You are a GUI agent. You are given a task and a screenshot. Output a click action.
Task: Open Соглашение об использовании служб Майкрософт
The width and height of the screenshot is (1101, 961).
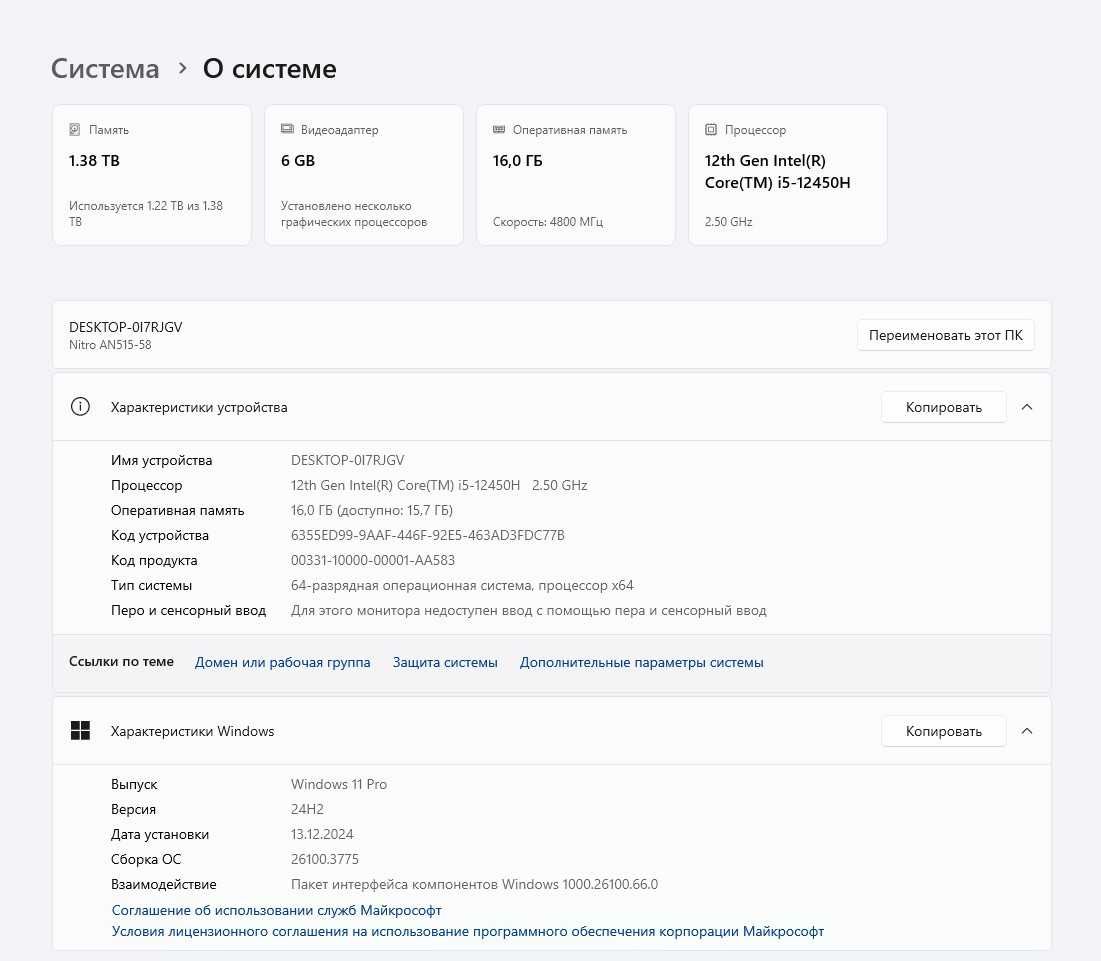pyautogui.click(x=277, y=910)
